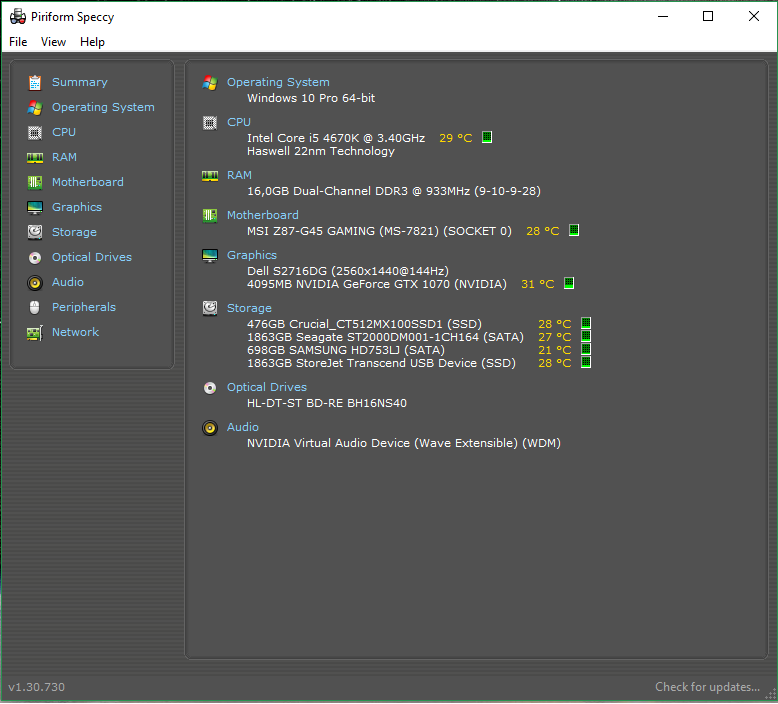Follow the CPU heading link in main panel
This screenshot has width=778, height=704.
(239, 122)
